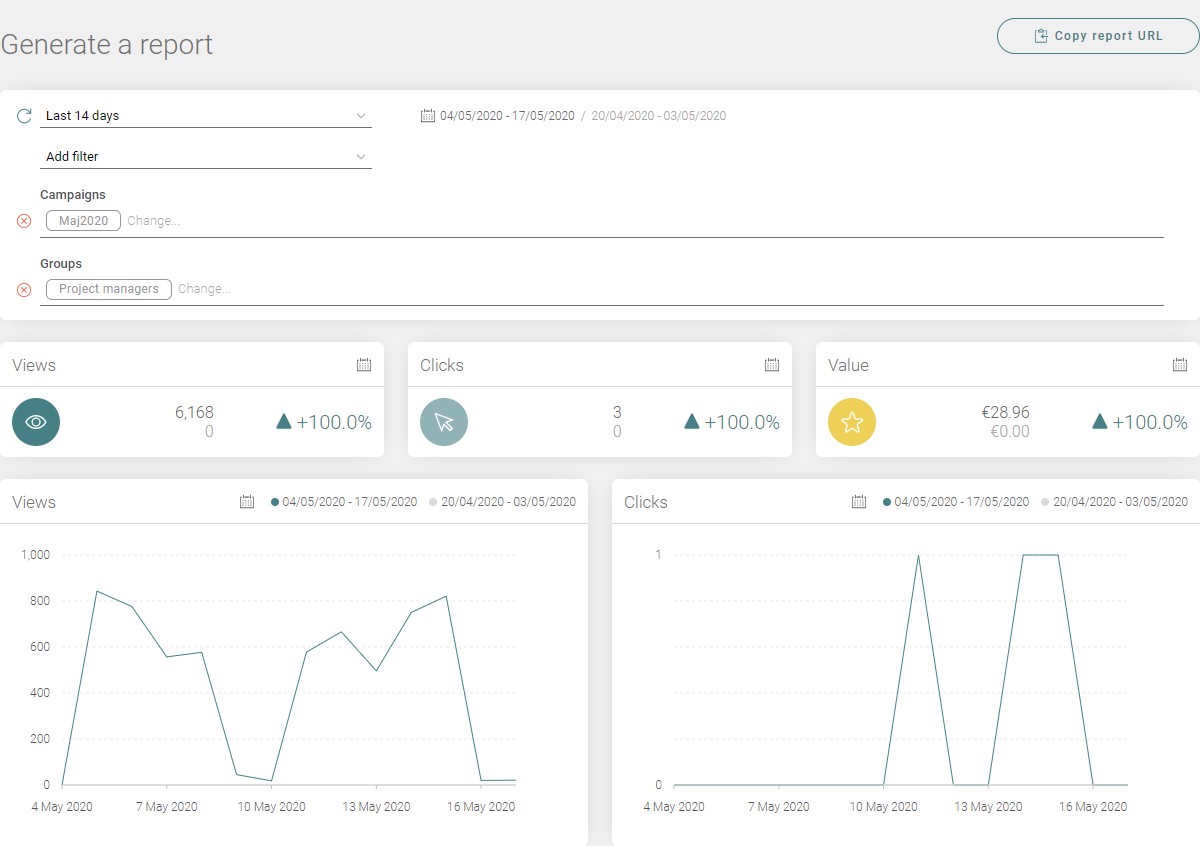Open calendar icon in Views chart header
The height and width of the screenshot is (846, 1200).
tap(247, 502)
